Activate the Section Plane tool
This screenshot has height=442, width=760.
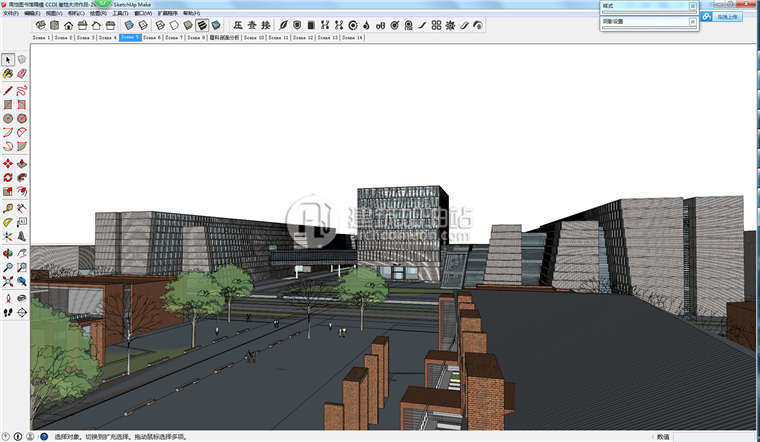(x=22, y=313)
